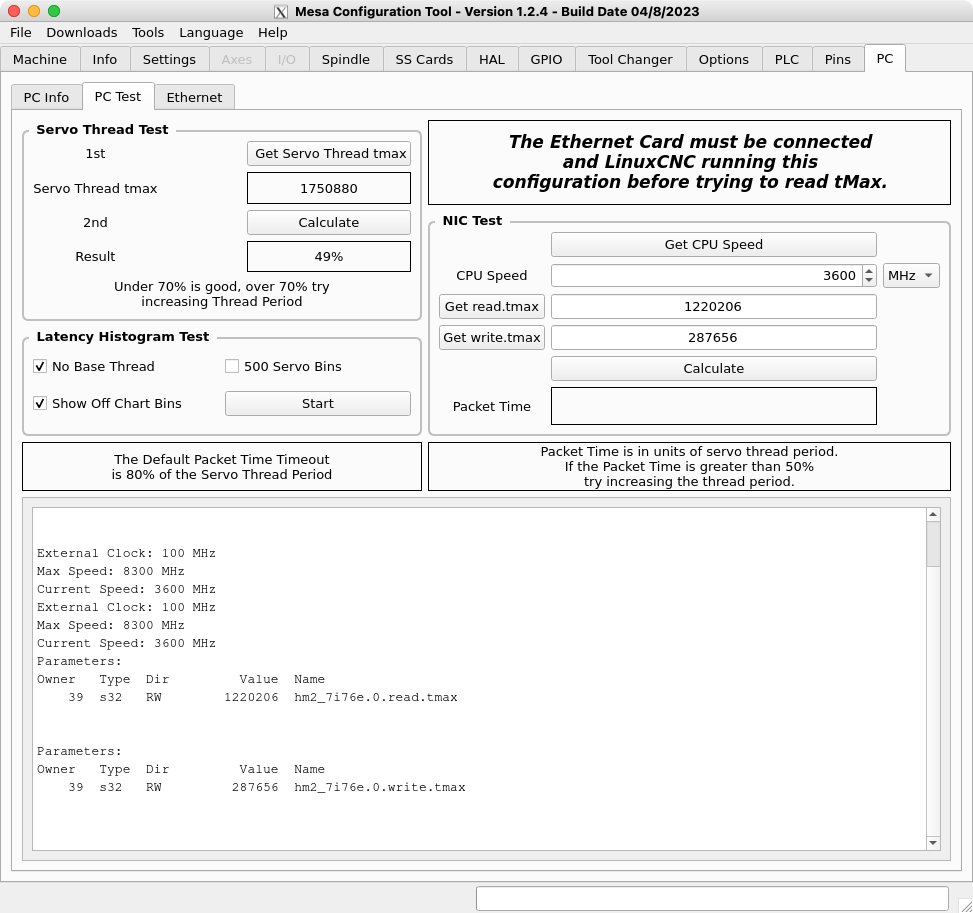Start the Latency Histogram Test
973x913 pixels.
pyautogui.click(x=317, y=403)
